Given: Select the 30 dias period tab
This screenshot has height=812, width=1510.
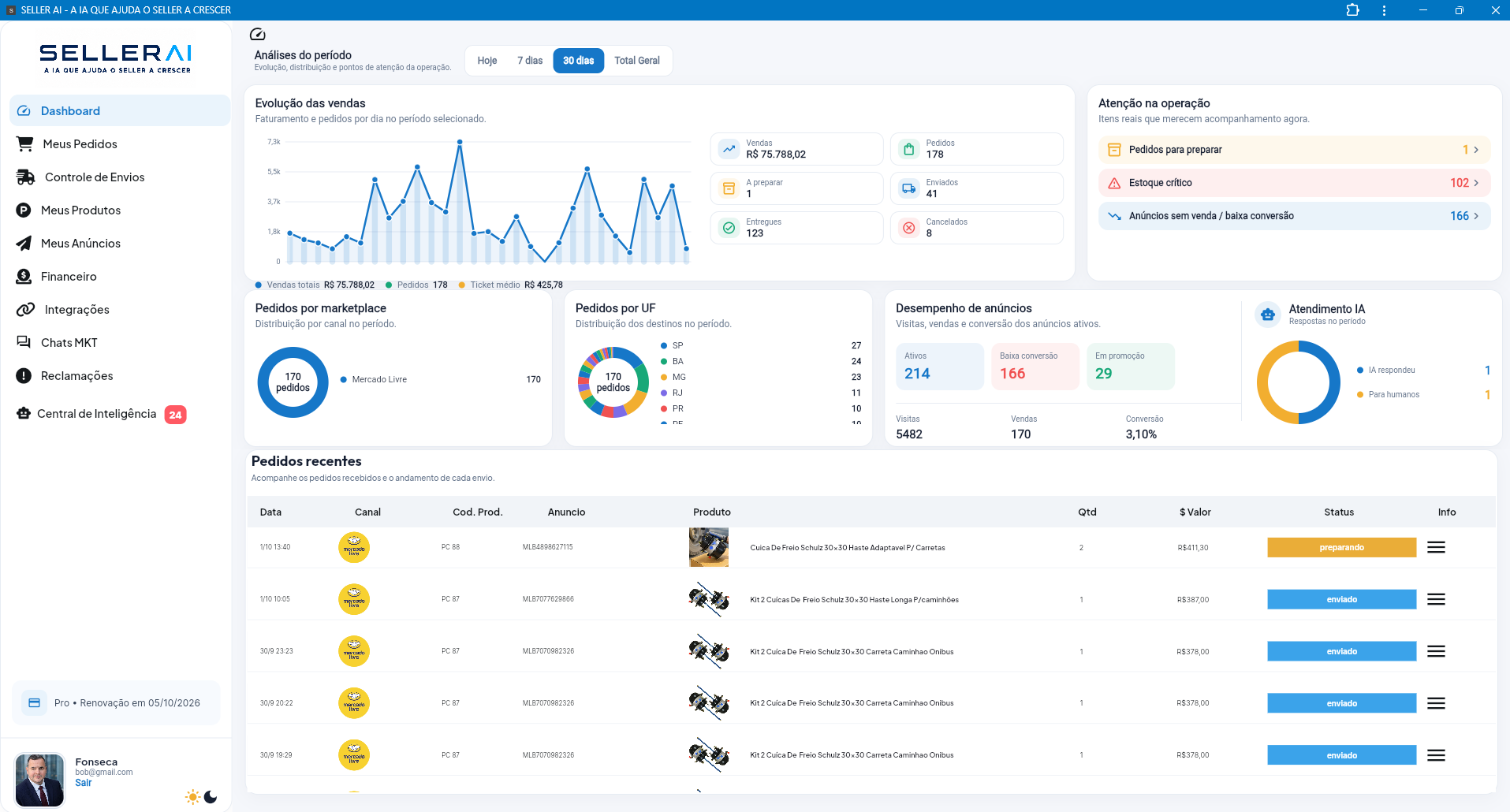Looking at the screenshot, I should [x=579, y=61].
